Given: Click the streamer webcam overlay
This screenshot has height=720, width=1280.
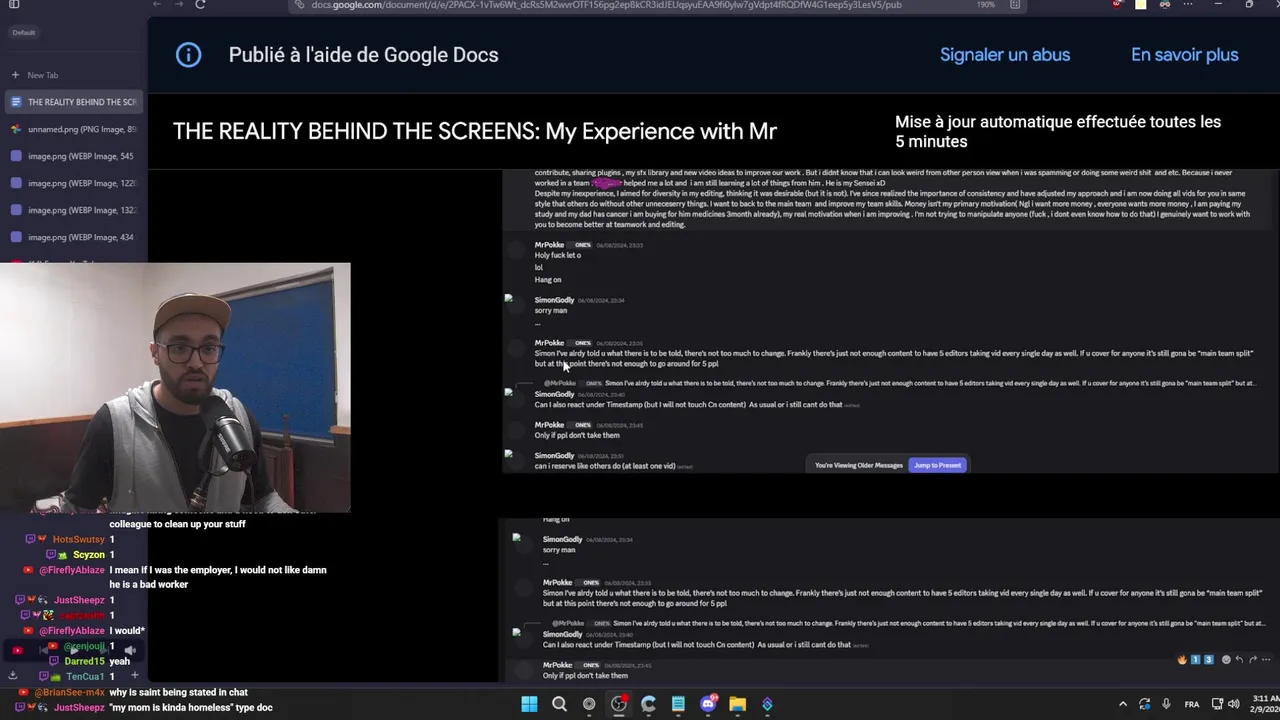Looking at the screenshot, I should (175, 388).
